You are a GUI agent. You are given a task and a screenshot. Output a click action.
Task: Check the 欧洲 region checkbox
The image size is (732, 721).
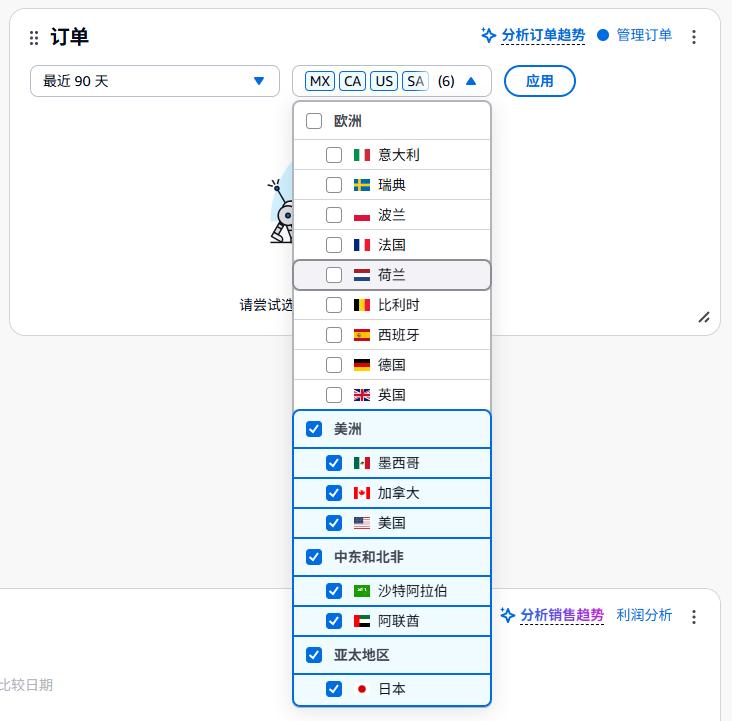coord(314,121)
